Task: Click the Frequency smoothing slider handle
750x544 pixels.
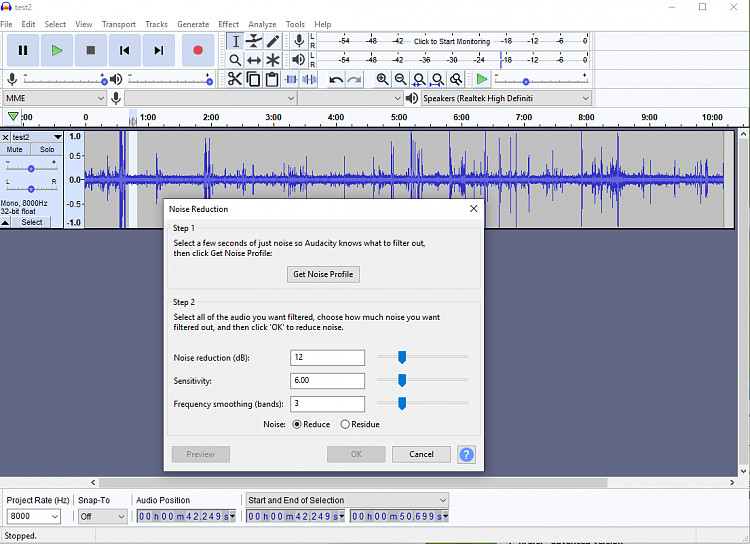Action: click(x=402, y=403)
